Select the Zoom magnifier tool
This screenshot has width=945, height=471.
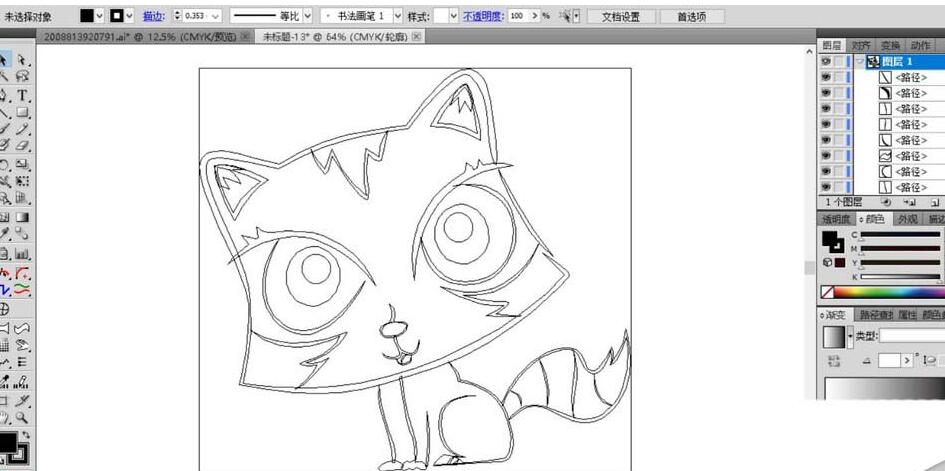(22, 417)
